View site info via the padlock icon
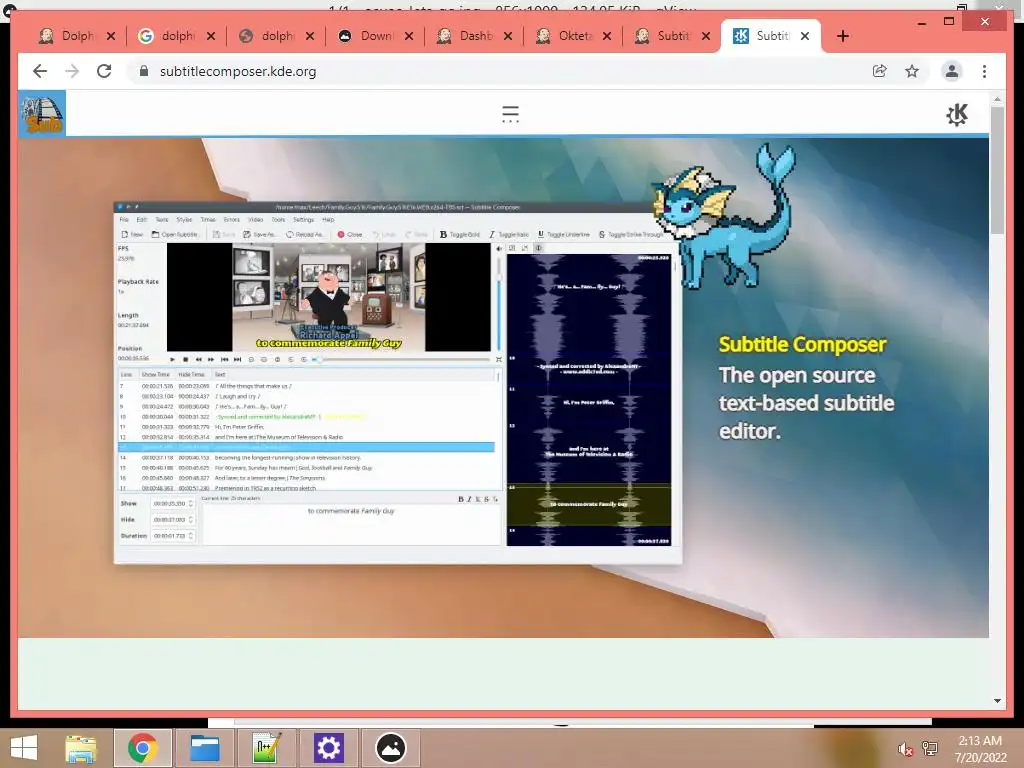This screenshot has height=768, width=1024. coord(144,71)
